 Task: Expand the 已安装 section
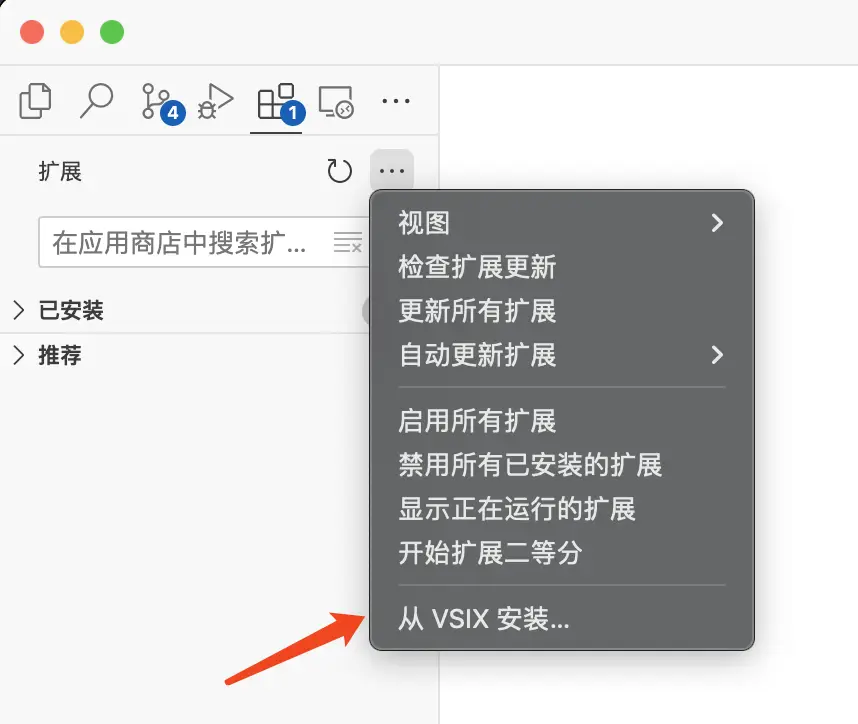pos(70,311)
